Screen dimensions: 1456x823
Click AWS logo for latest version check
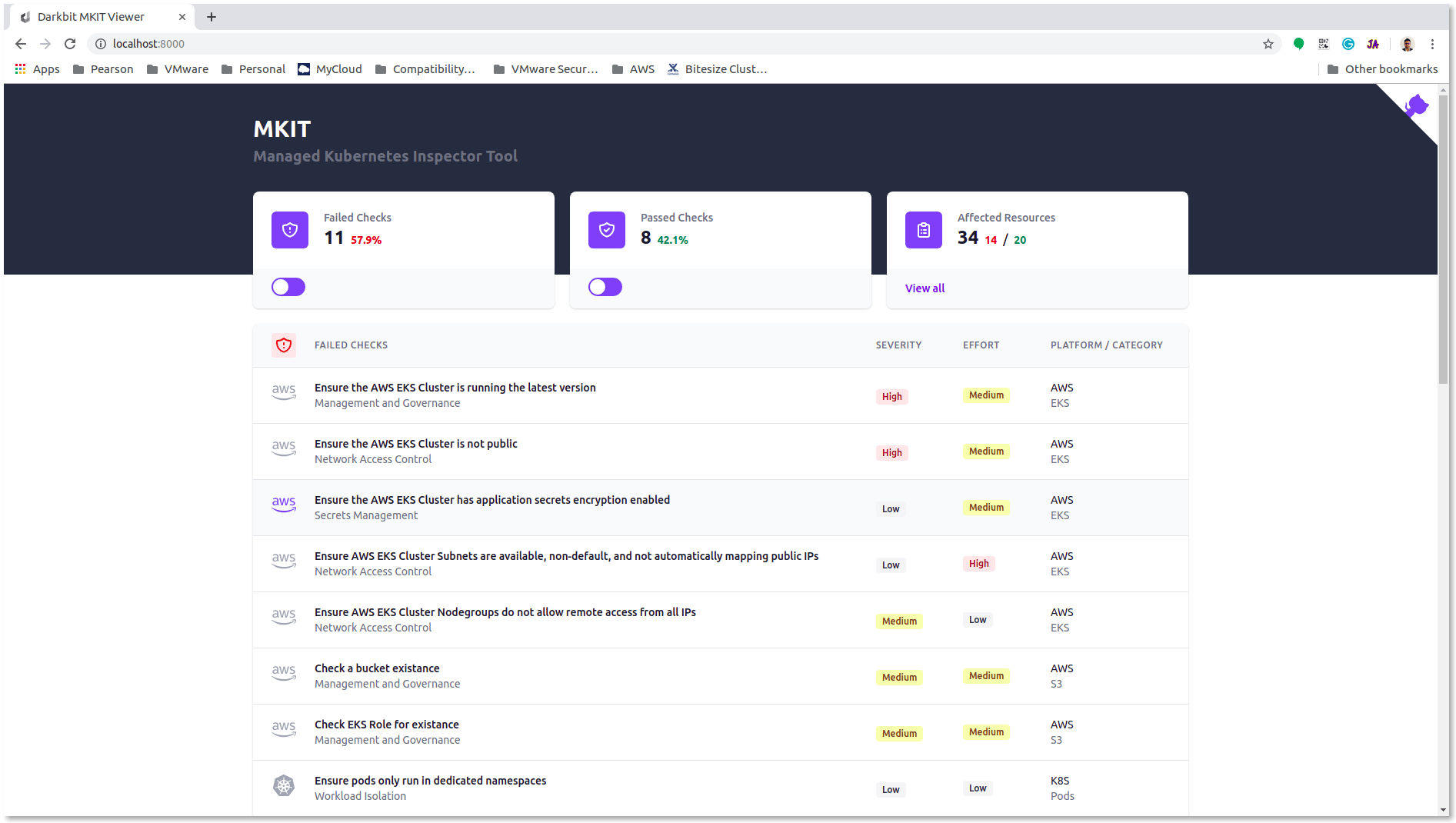pos(284,392)
